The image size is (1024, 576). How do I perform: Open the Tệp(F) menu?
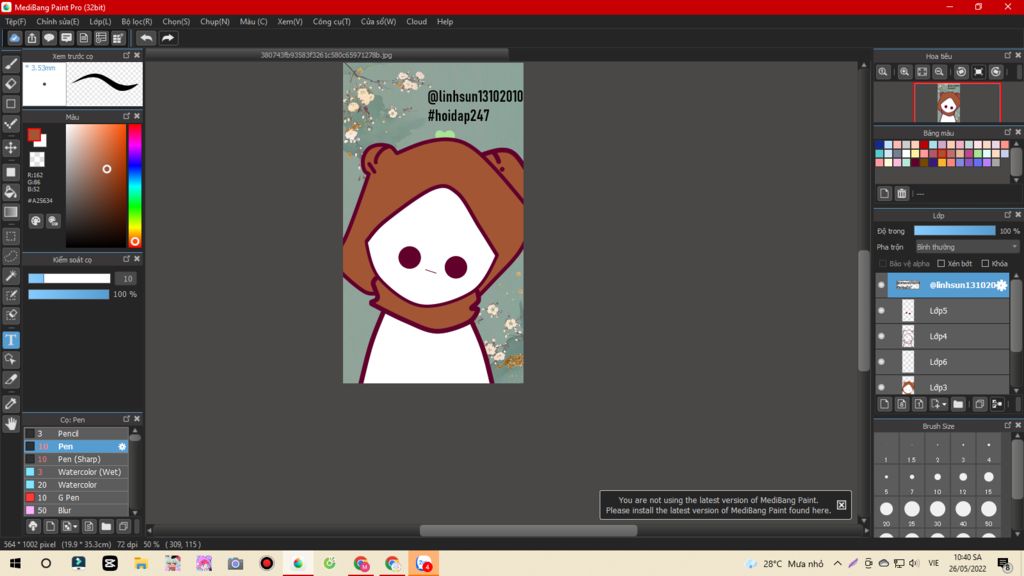16,22
